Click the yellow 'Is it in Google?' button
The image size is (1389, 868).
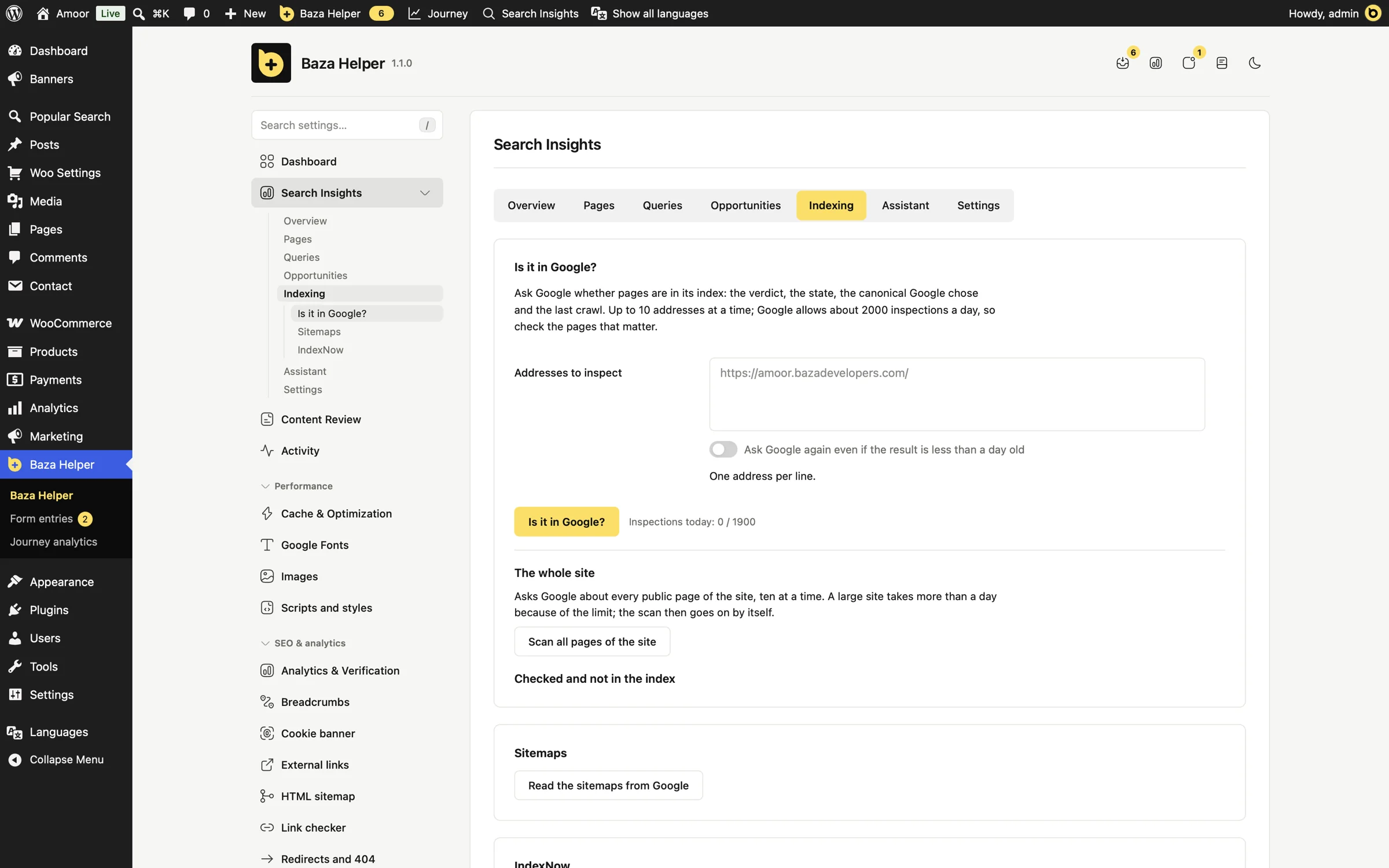tap(566, 521)
